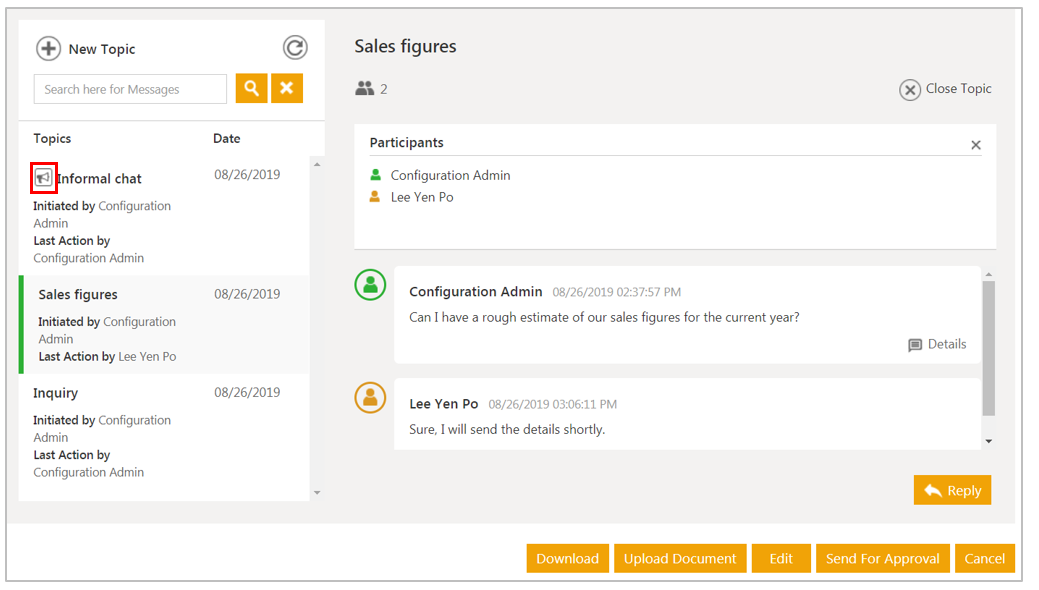Image resolution: width=1039 pixels, height=590 pixels.
Task: Select the Informal chat topic
Action: click(x=99, y=179)
